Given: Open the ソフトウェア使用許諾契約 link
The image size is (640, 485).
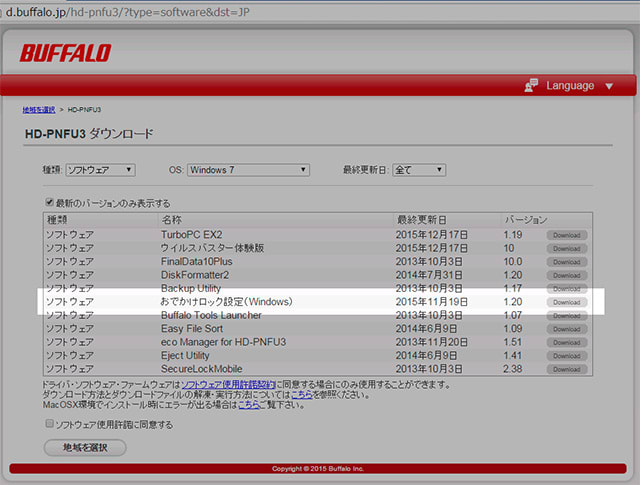Looking at the screenshot, I should point(228,385).
